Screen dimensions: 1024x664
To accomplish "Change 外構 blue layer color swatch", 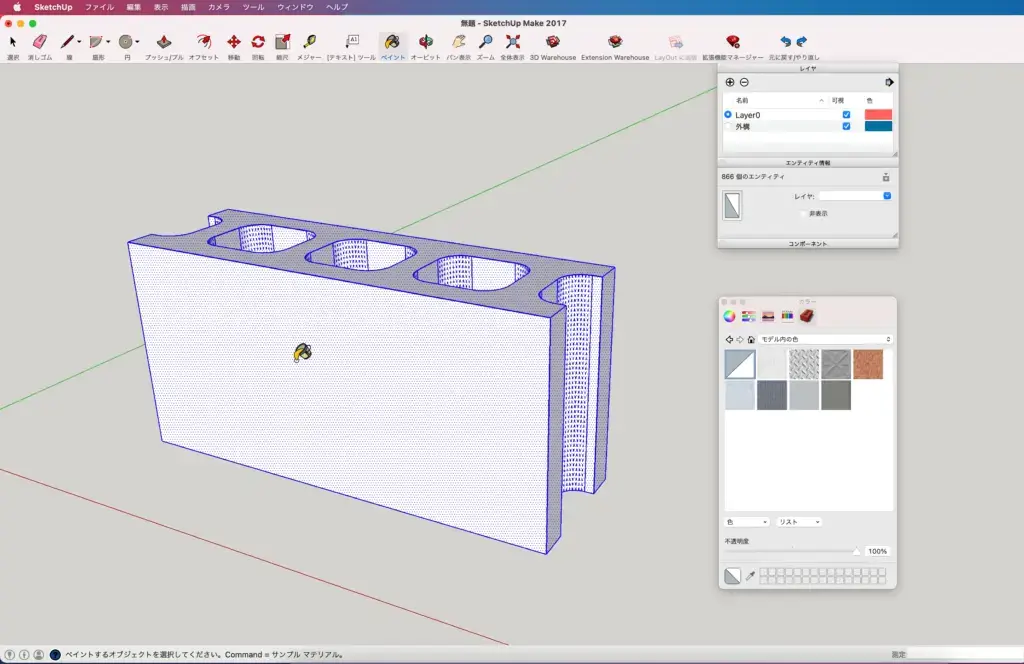I will click(878, 127).
